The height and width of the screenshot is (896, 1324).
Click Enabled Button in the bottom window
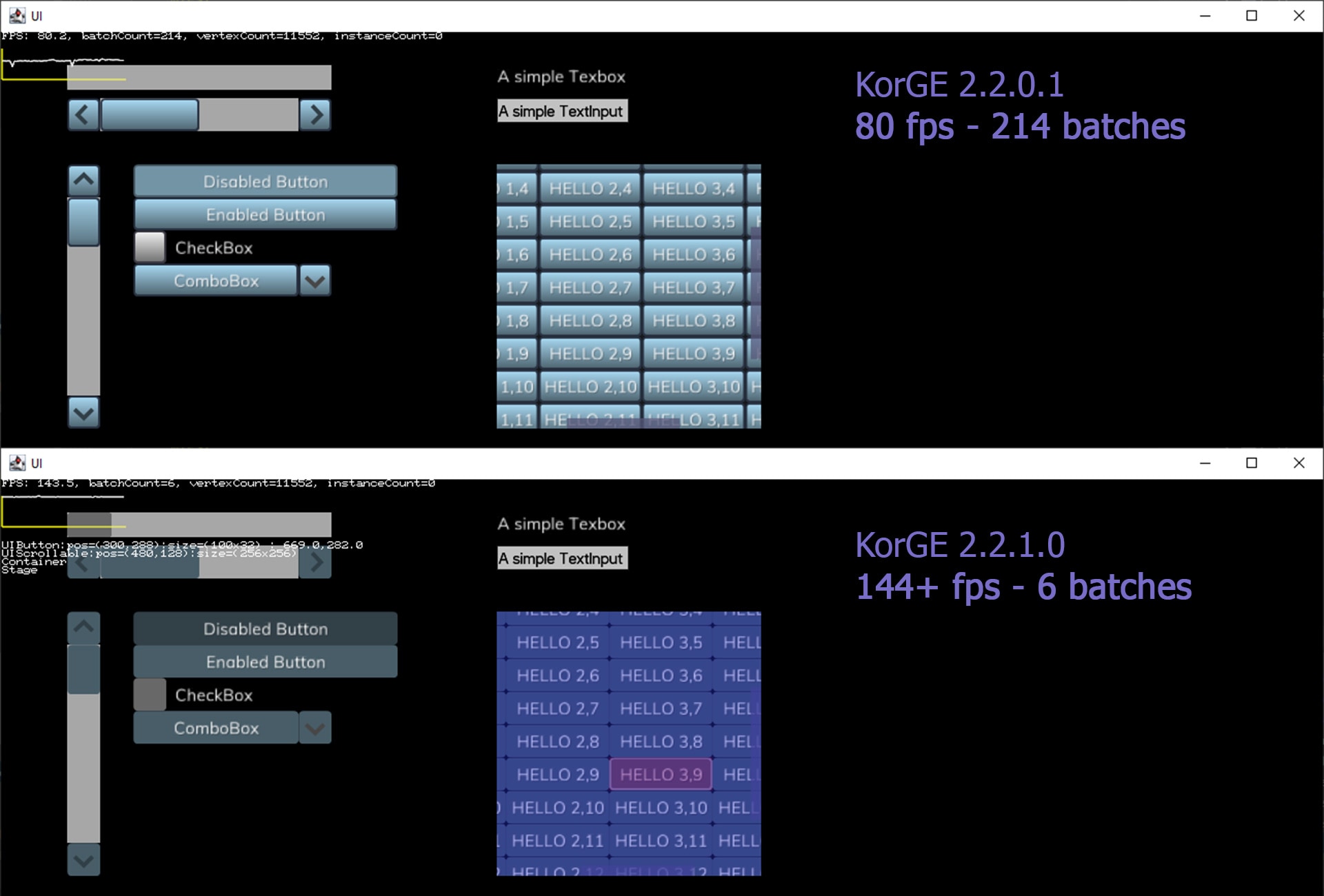click(x=265, y=662)
